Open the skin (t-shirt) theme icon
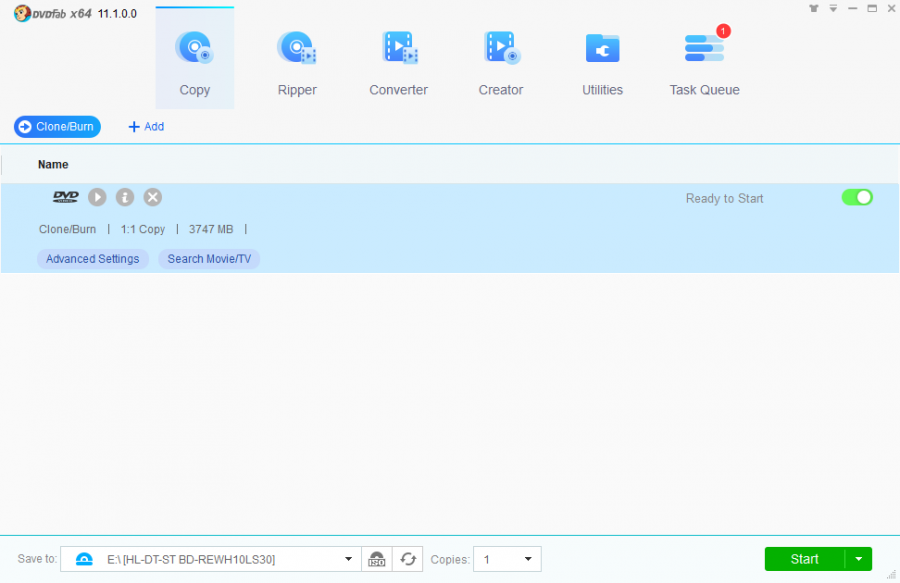 [x=814, y=8]
